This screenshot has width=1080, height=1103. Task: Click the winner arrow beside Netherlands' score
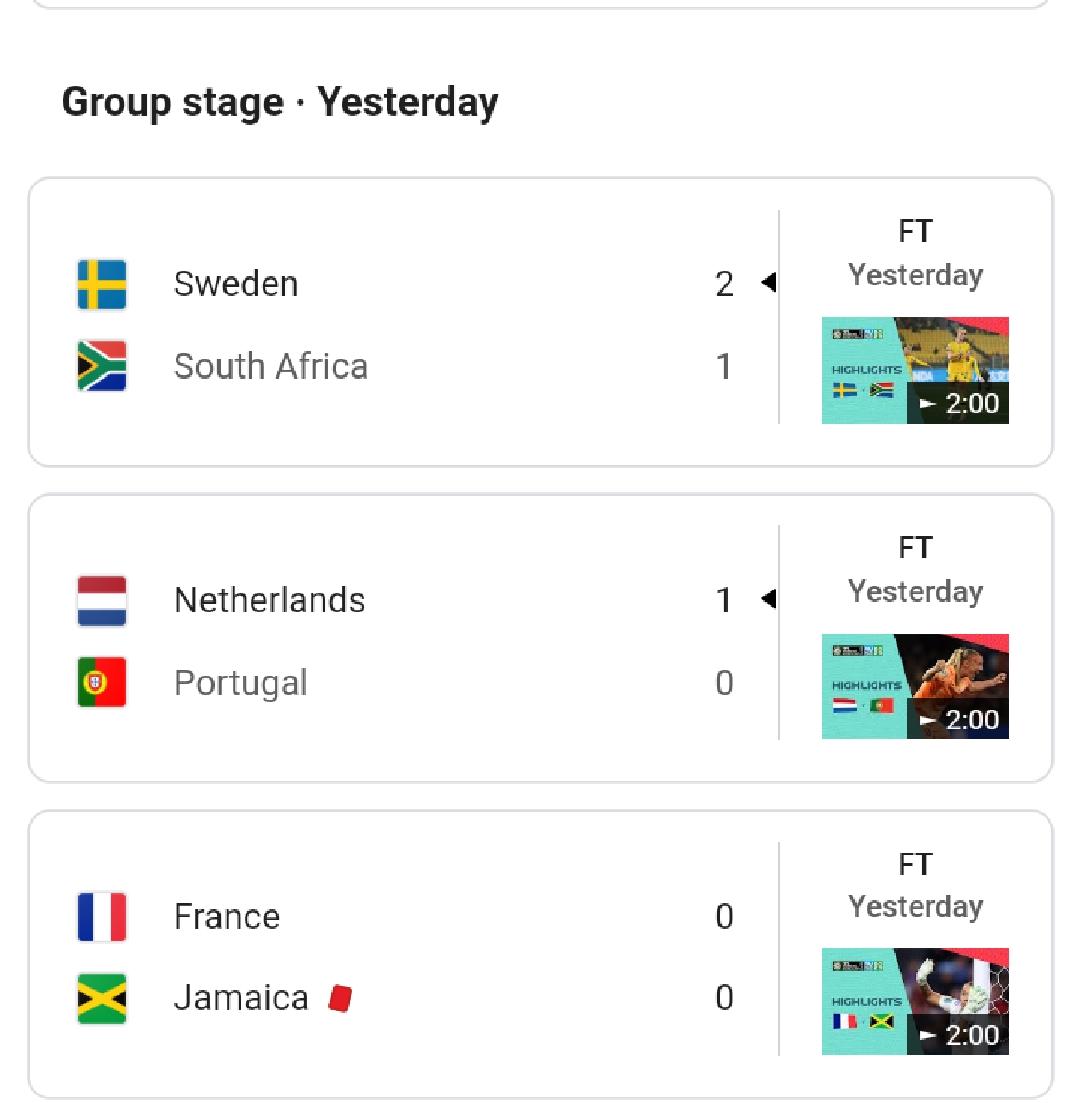click(x=768, y=600)
